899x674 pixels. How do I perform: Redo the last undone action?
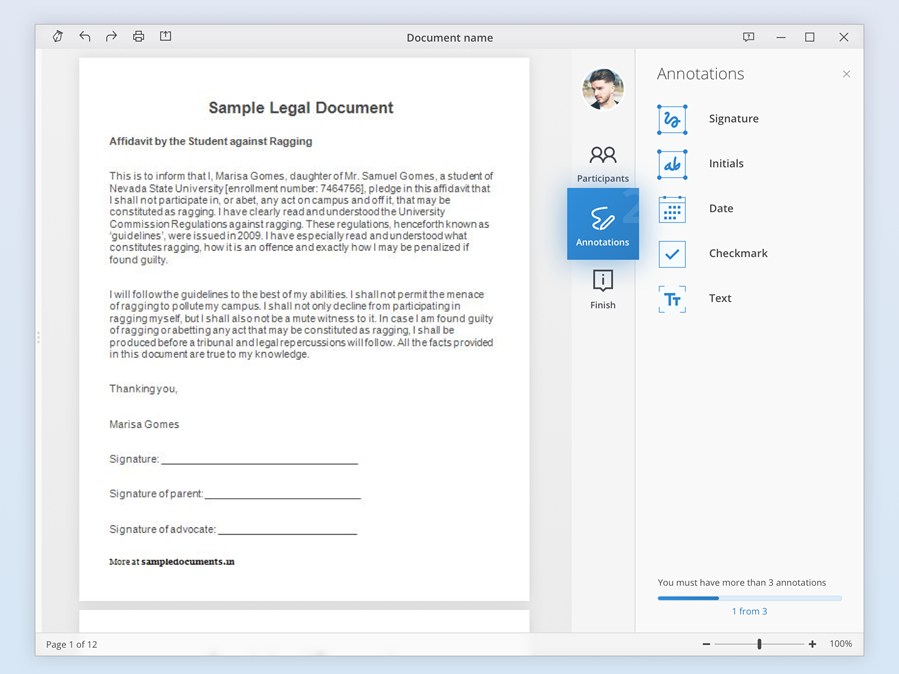112,37
